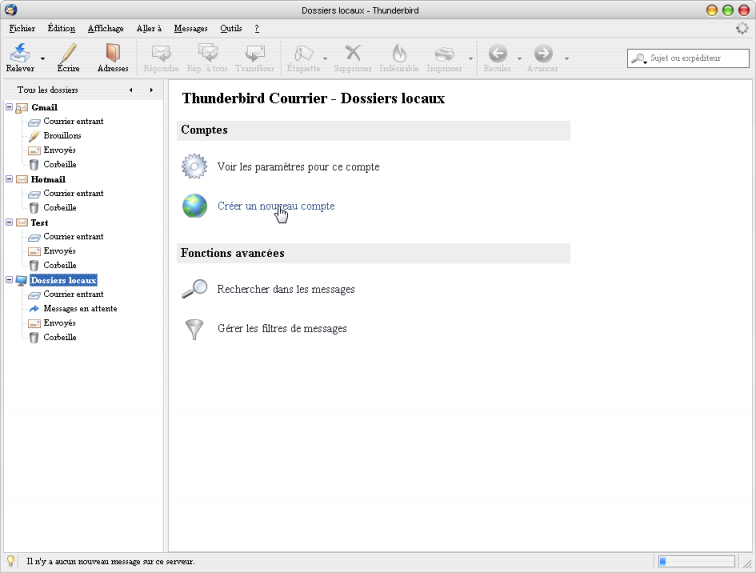Click the Écrire compose pencil icon

click(68, 53)
